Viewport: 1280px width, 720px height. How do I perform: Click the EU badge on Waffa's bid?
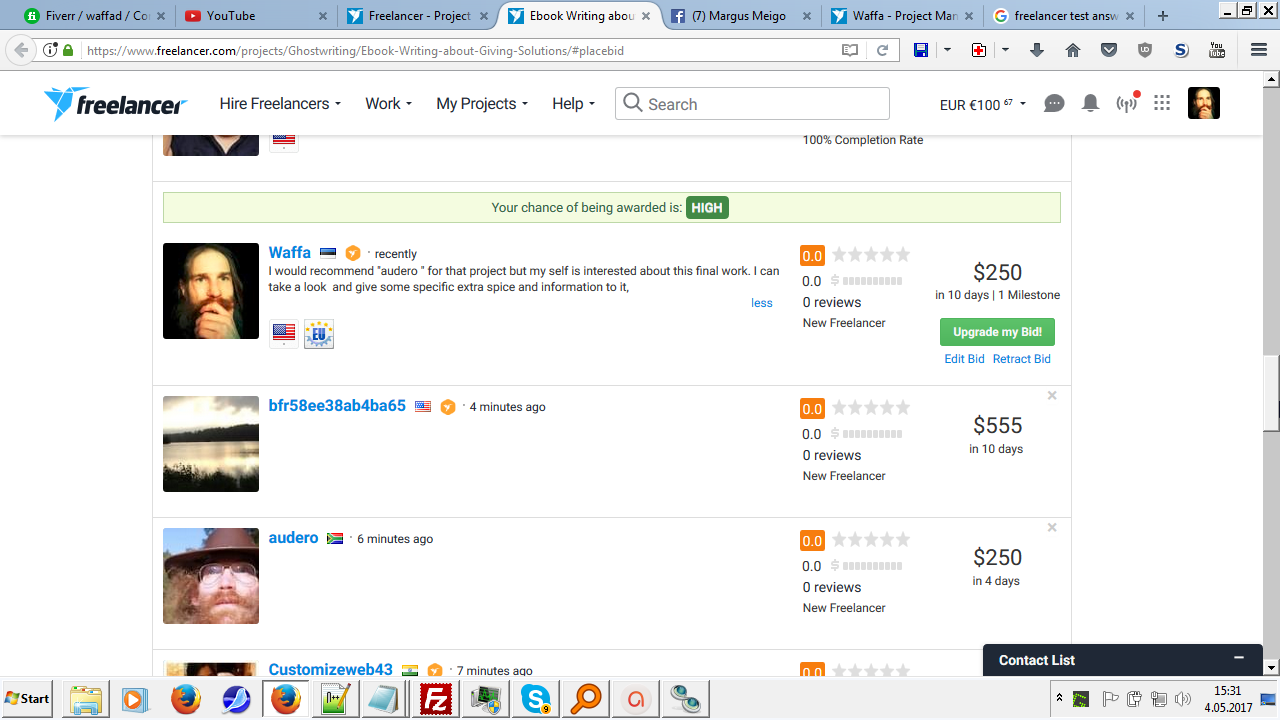pyautogui.click(x=319, y=334)
